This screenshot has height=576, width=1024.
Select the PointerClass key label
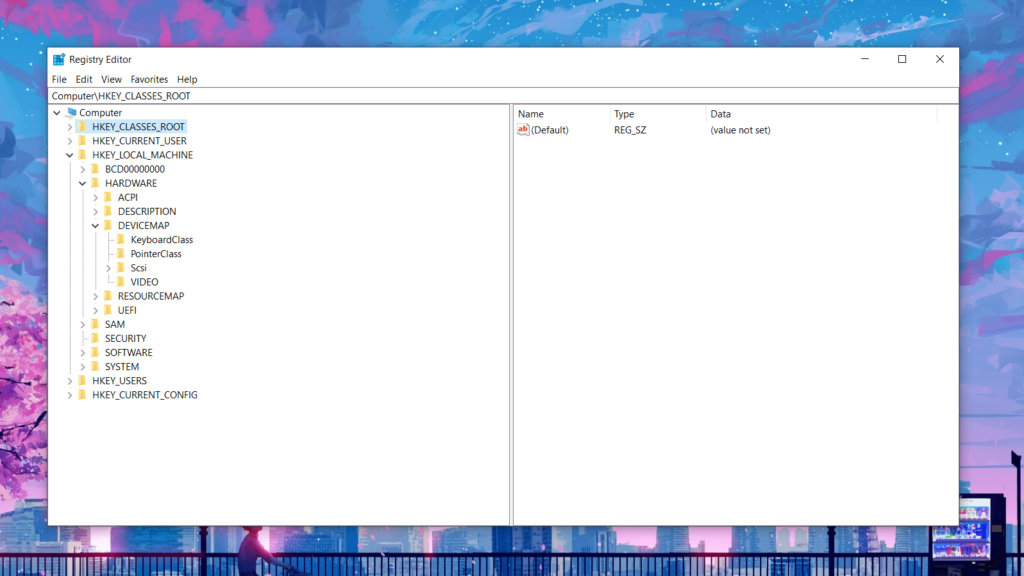pos(156,254)
